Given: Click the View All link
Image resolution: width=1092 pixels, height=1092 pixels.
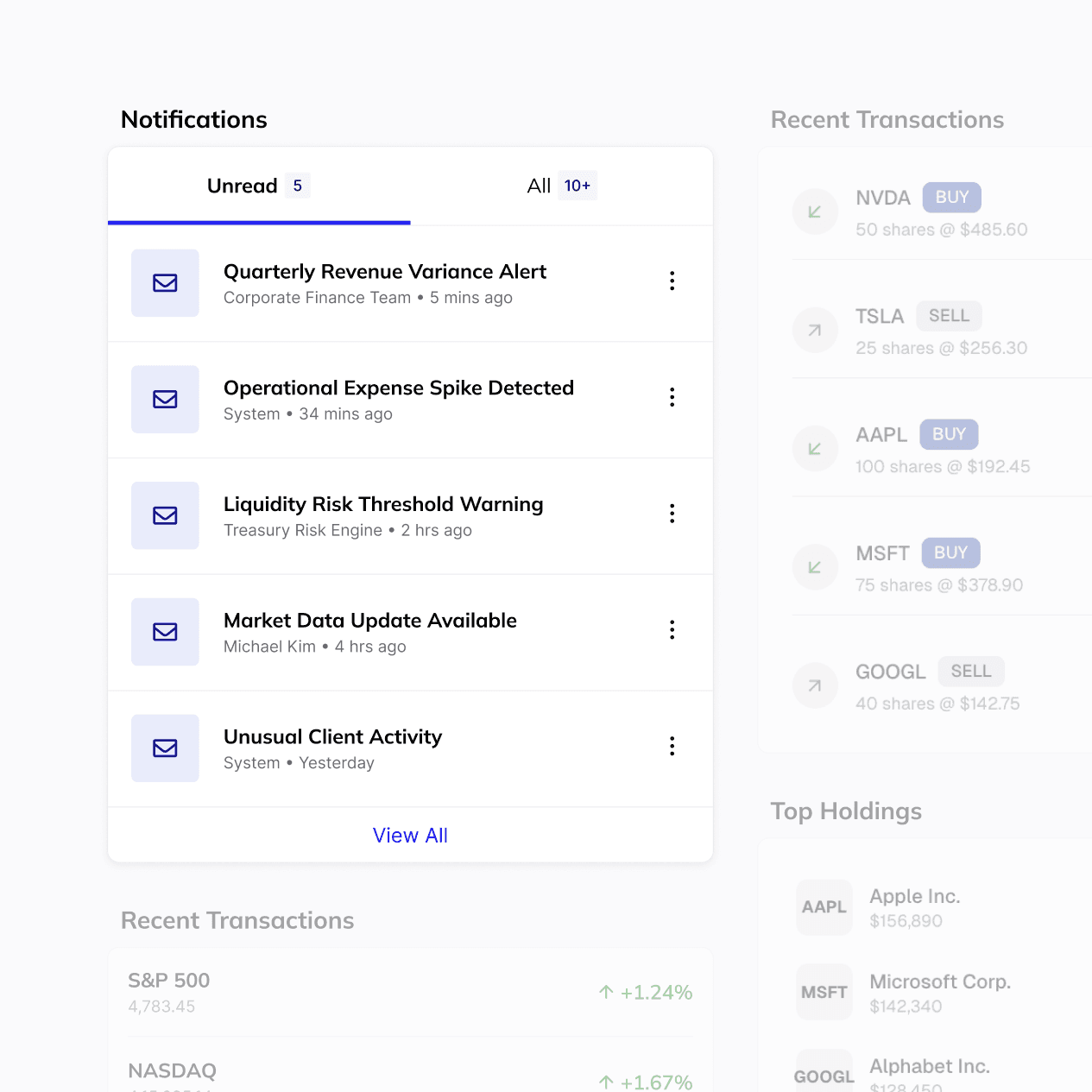Looking at the screenshot, I should pyautogui.click(x=410, y=835).
